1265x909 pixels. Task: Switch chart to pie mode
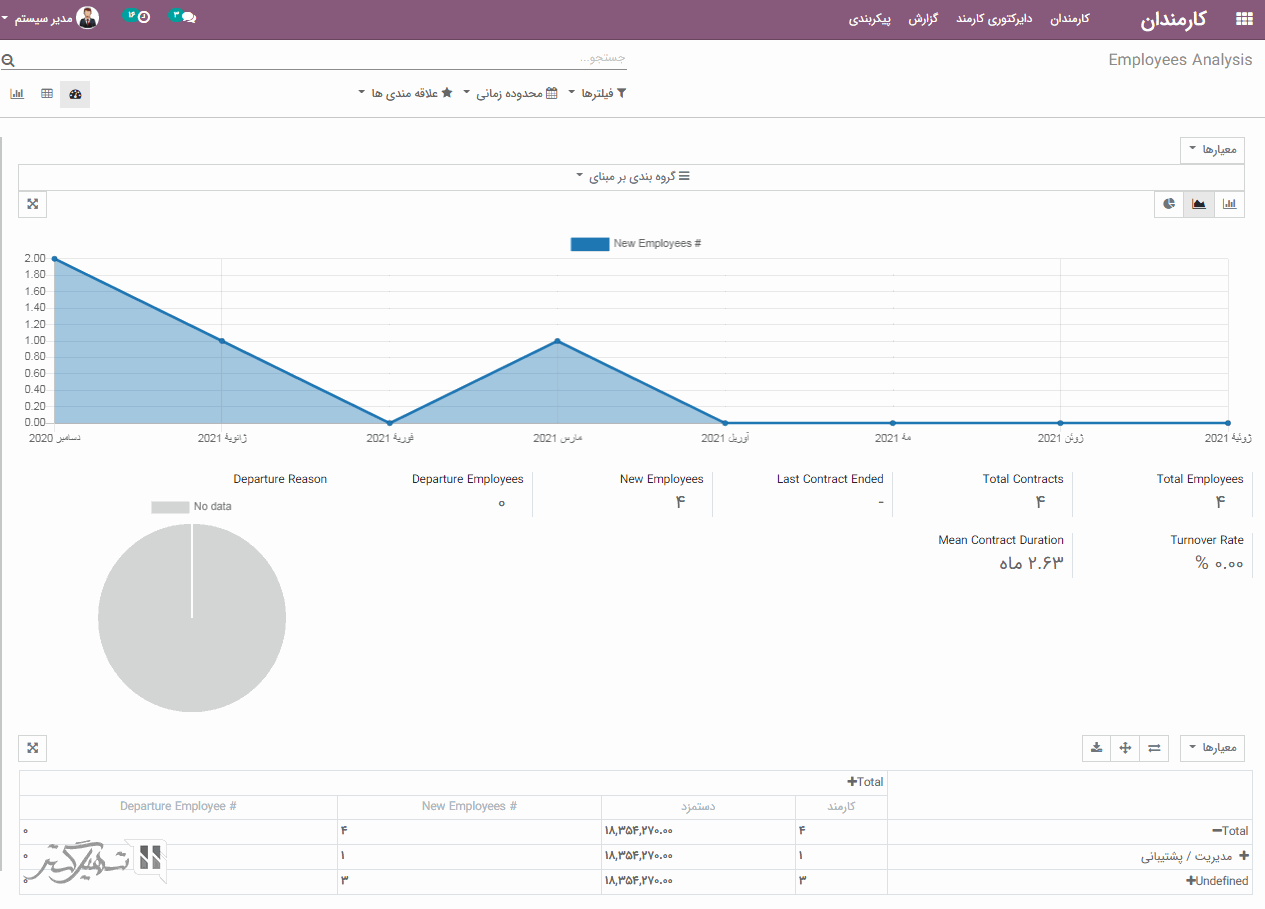(x=1169, y=204)
